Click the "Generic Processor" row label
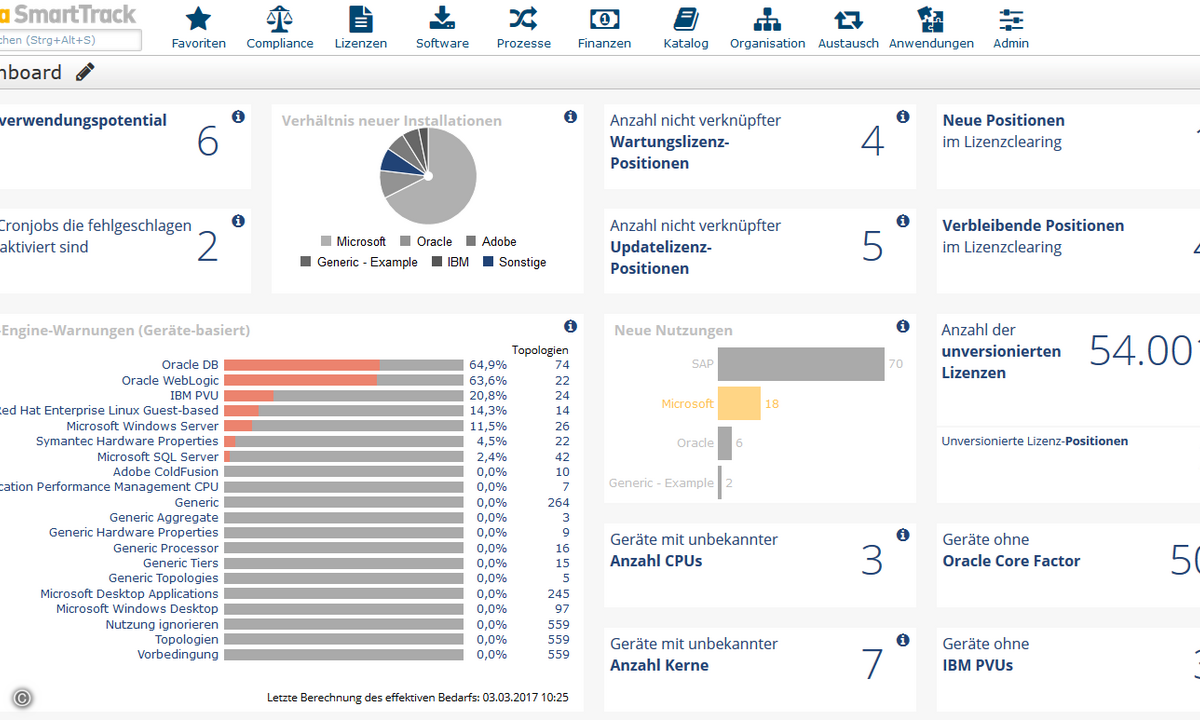The image size is (1200, 720). click(166, 548)
